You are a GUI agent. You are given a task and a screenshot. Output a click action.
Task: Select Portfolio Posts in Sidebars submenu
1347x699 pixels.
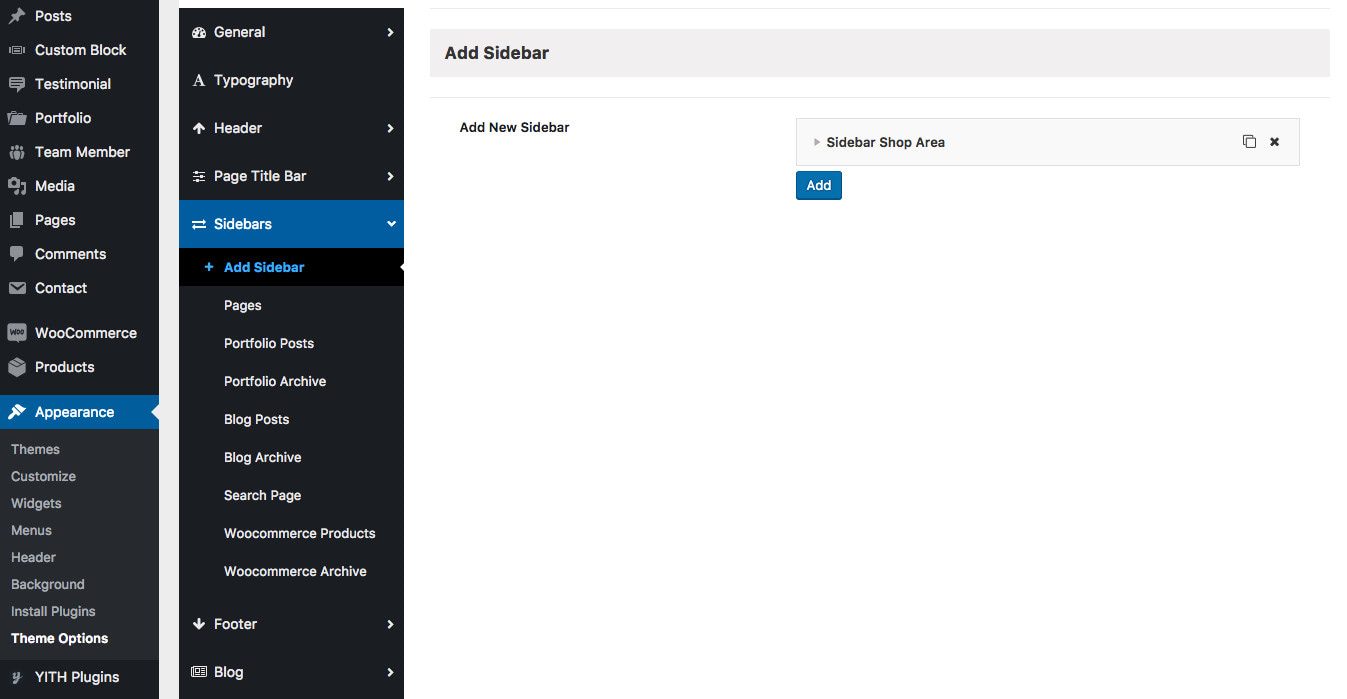point(269,343)
